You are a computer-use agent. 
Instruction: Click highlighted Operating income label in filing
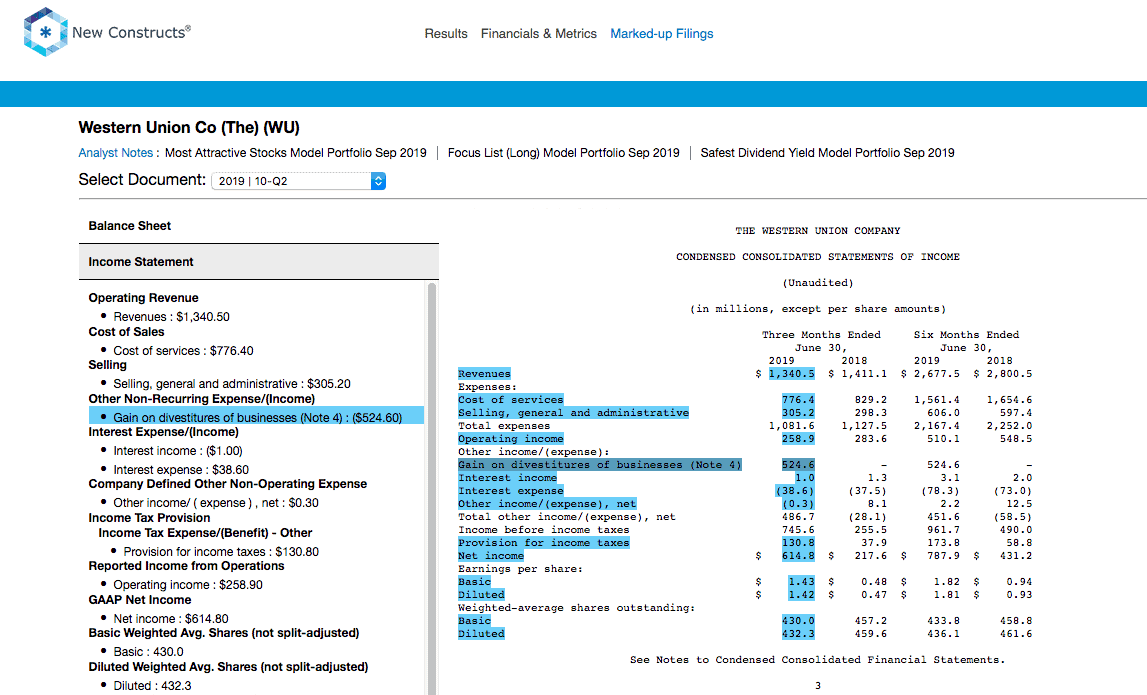click(x=511, y=439)
